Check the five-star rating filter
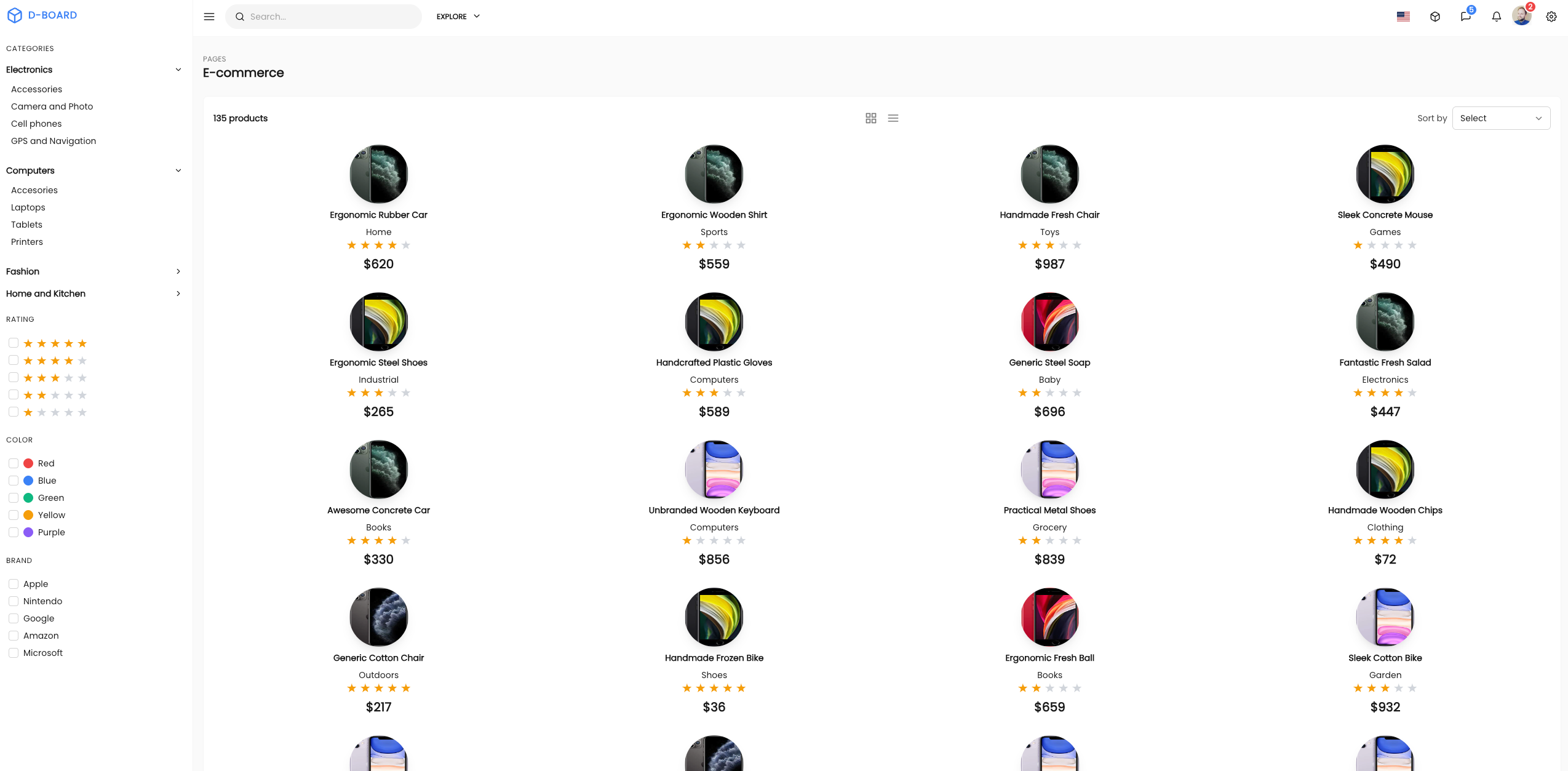Screen dimensions: 1568x771 tap(14, 343)
